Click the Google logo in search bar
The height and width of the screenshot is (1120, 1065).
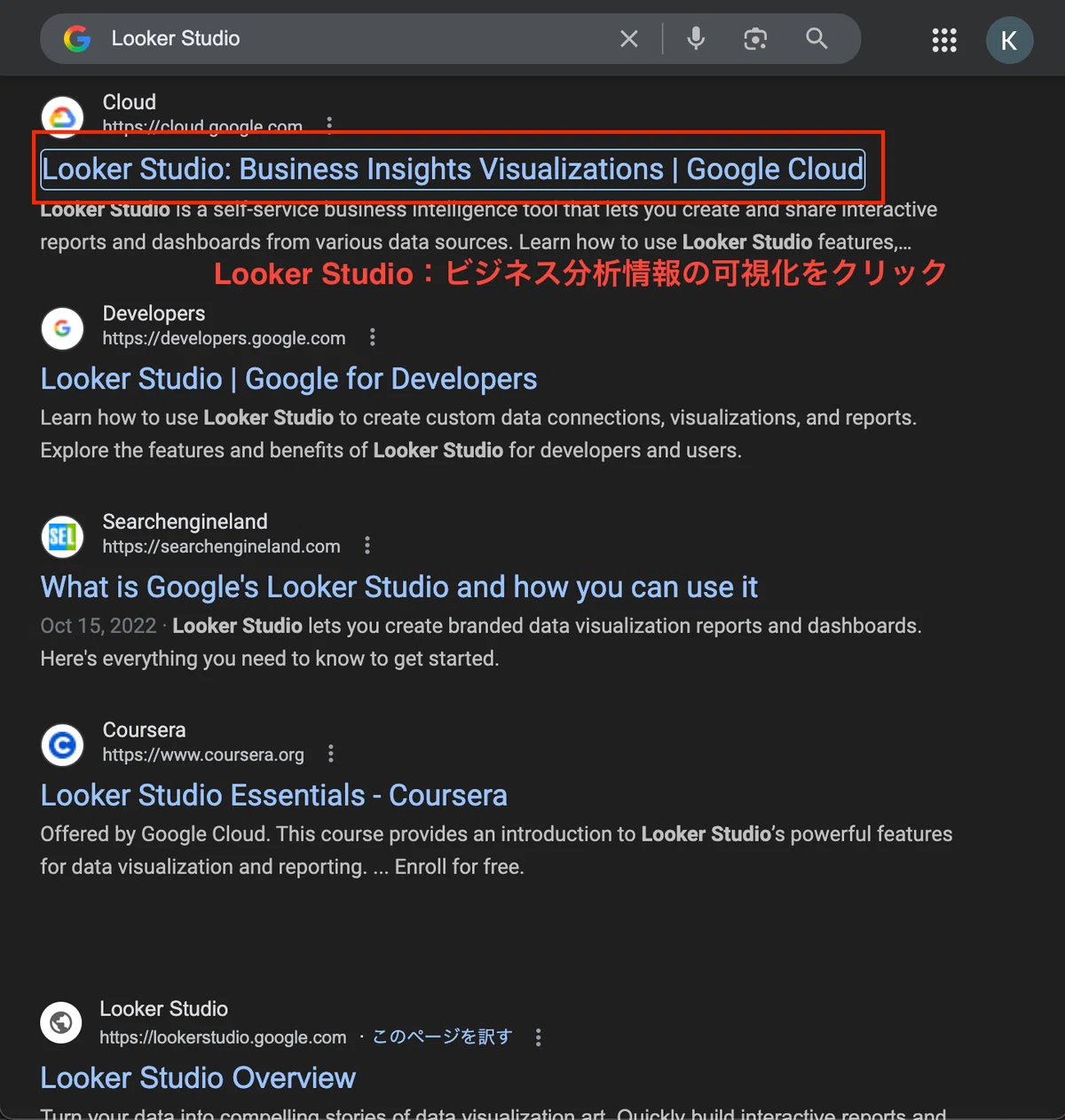click(77, 38)
